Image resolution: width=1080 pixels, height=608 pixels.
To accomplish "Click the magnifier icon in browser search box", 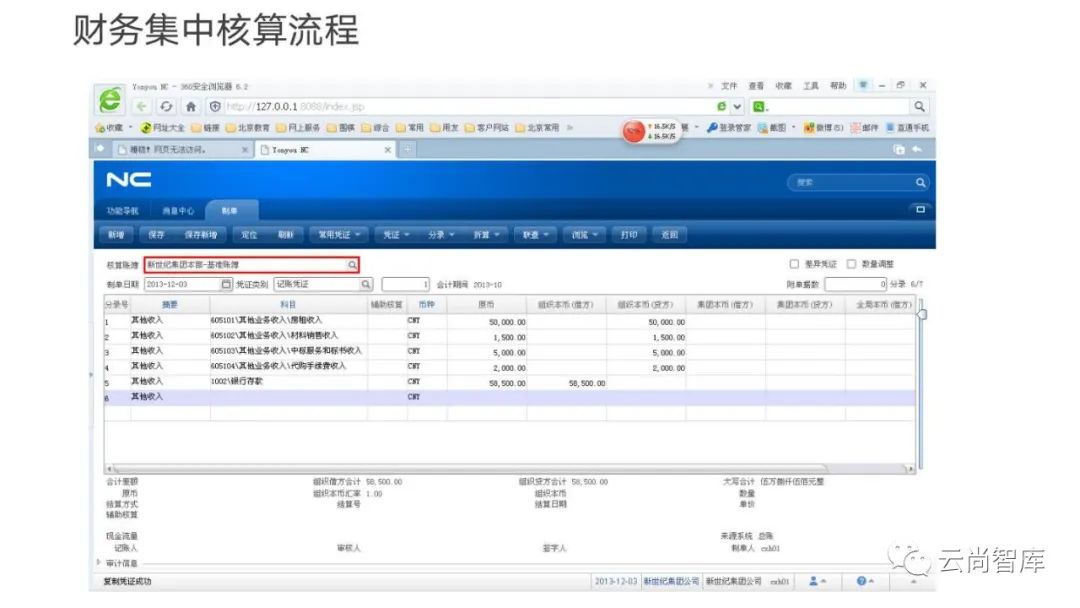I will pyautogui.click(x=919, y=107).
